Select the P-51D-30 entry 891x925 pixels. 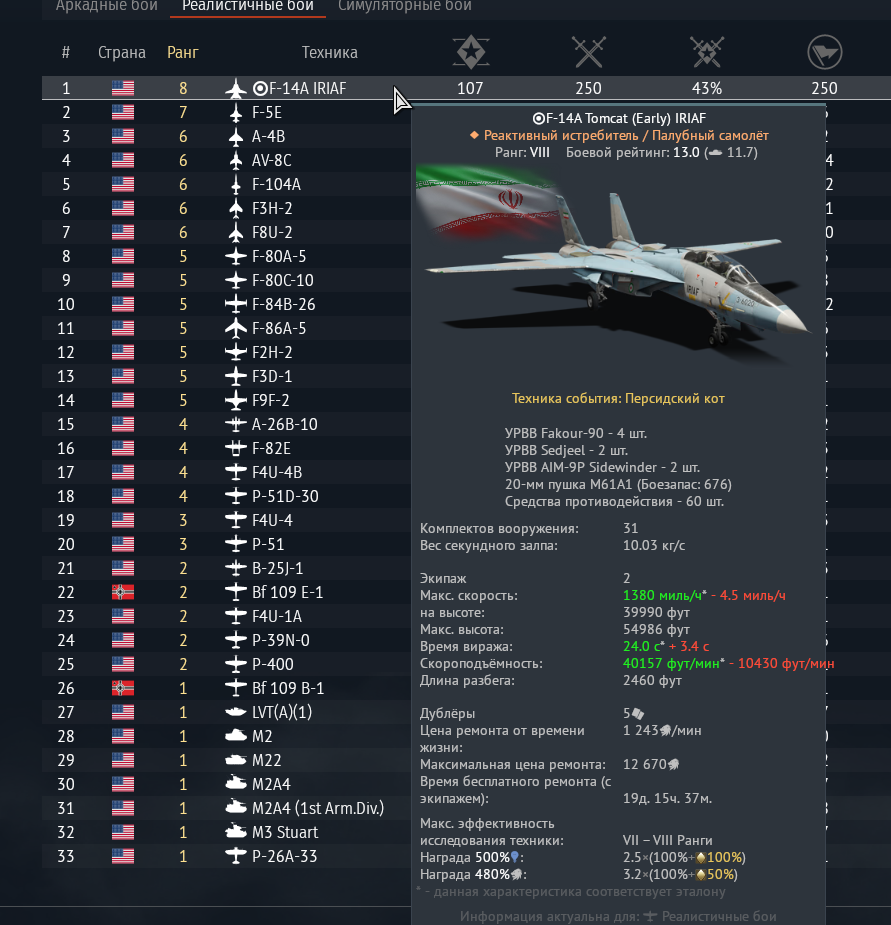[x=285, y=496]
